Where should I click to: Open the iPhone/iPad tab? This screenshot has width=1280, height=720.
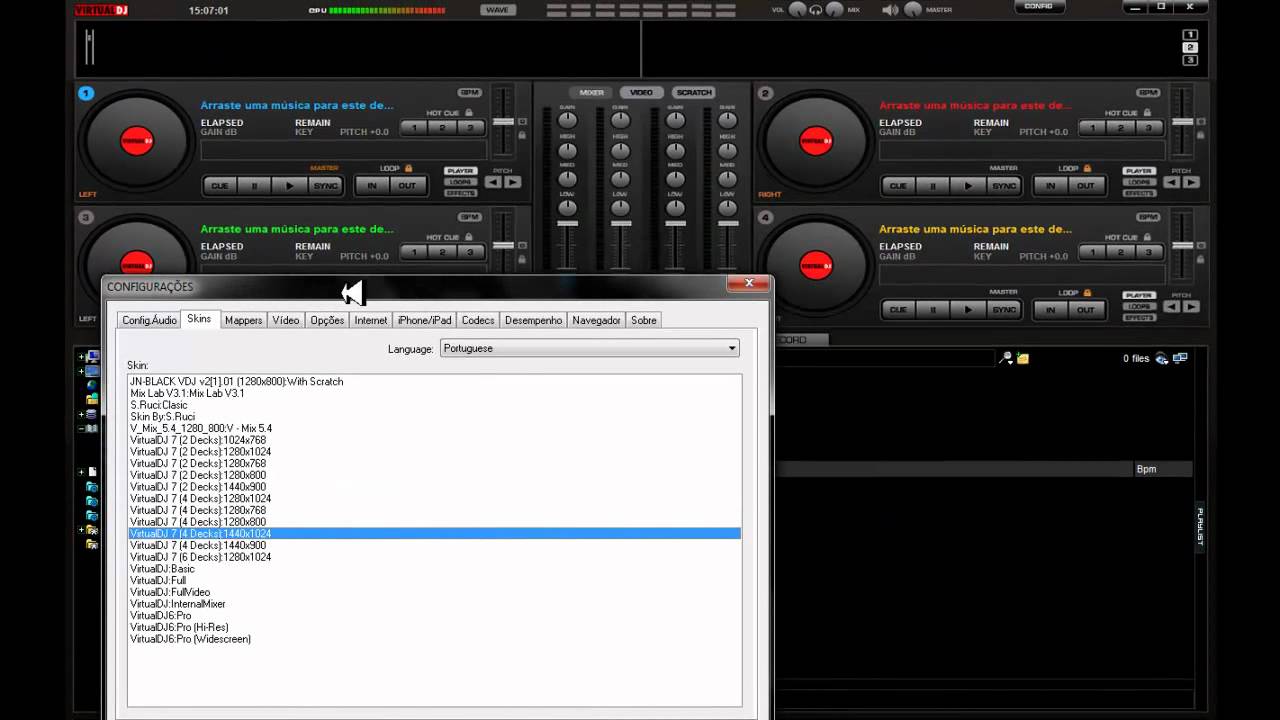(x=424, y=320)
